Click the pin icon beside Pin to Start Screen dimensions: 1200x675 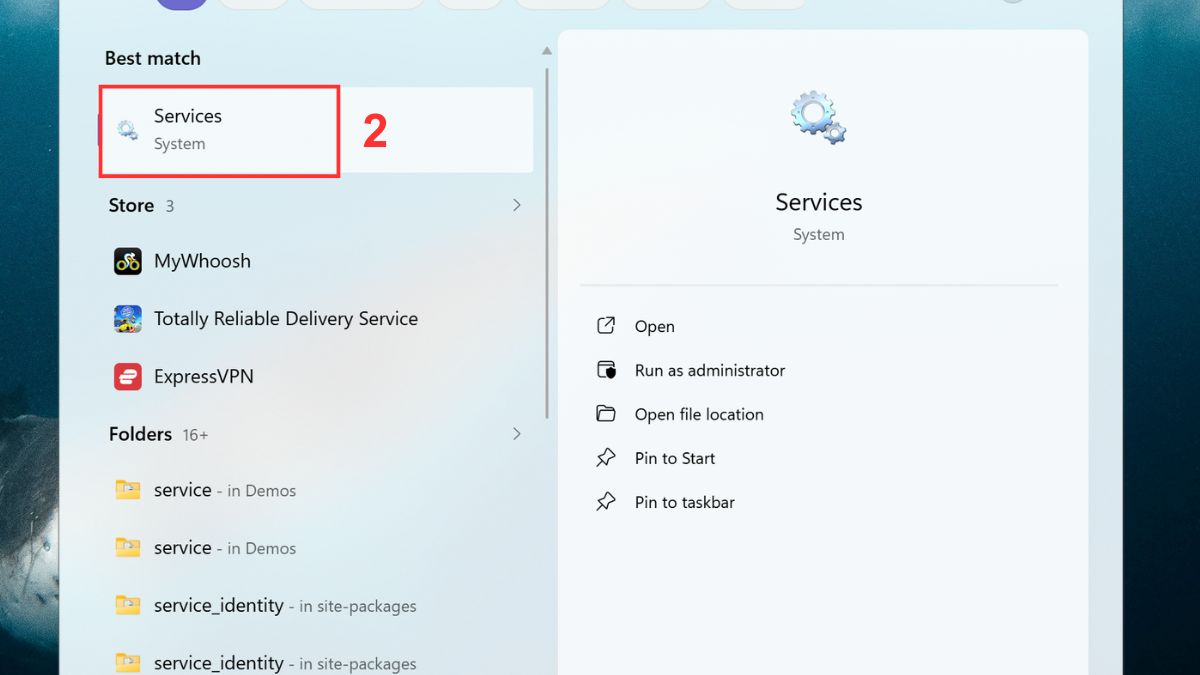pyautogui.click(x=606, y=458)
